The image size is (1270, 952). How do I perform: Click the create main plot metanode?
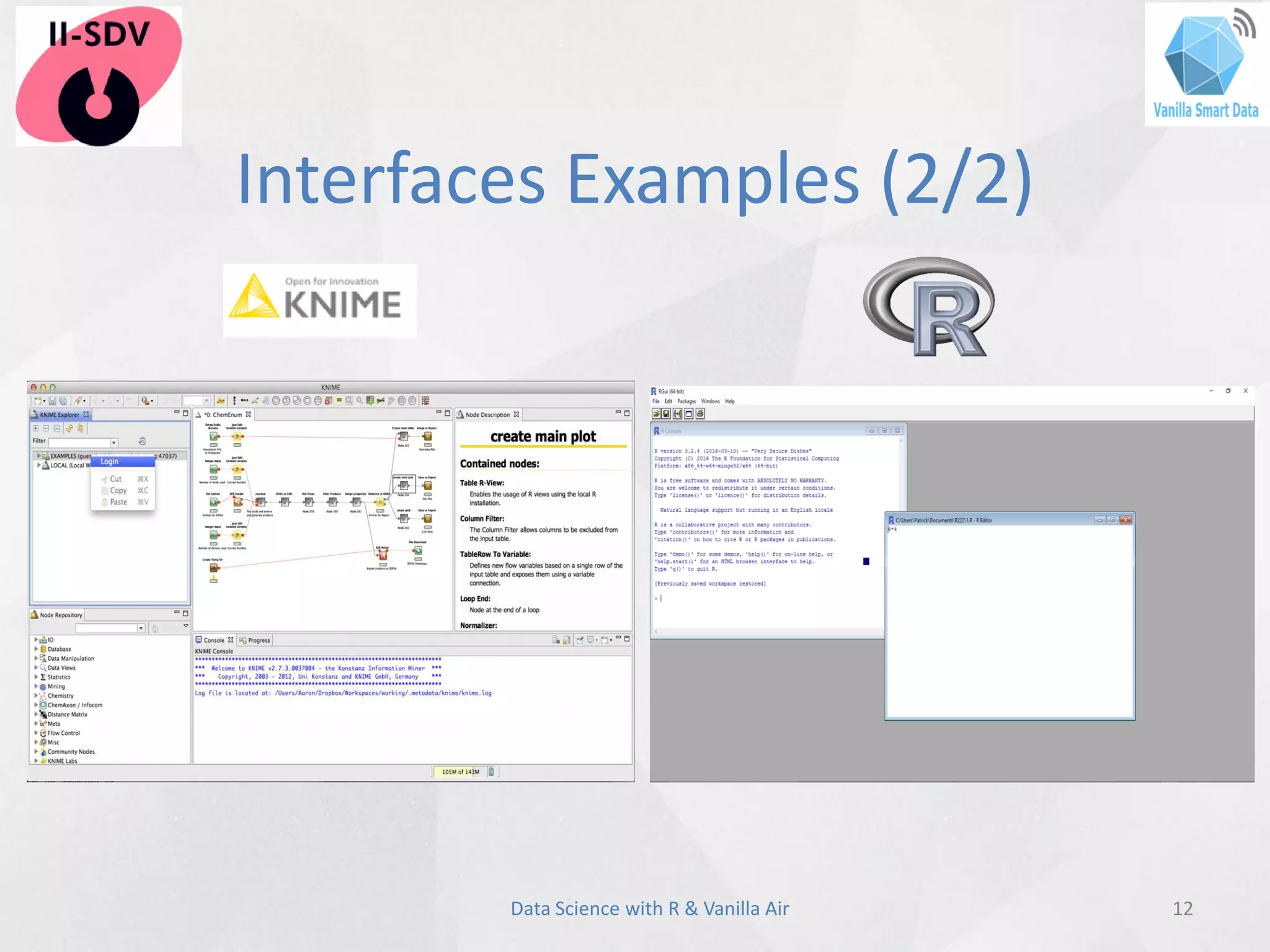click(x=404, y=485)
